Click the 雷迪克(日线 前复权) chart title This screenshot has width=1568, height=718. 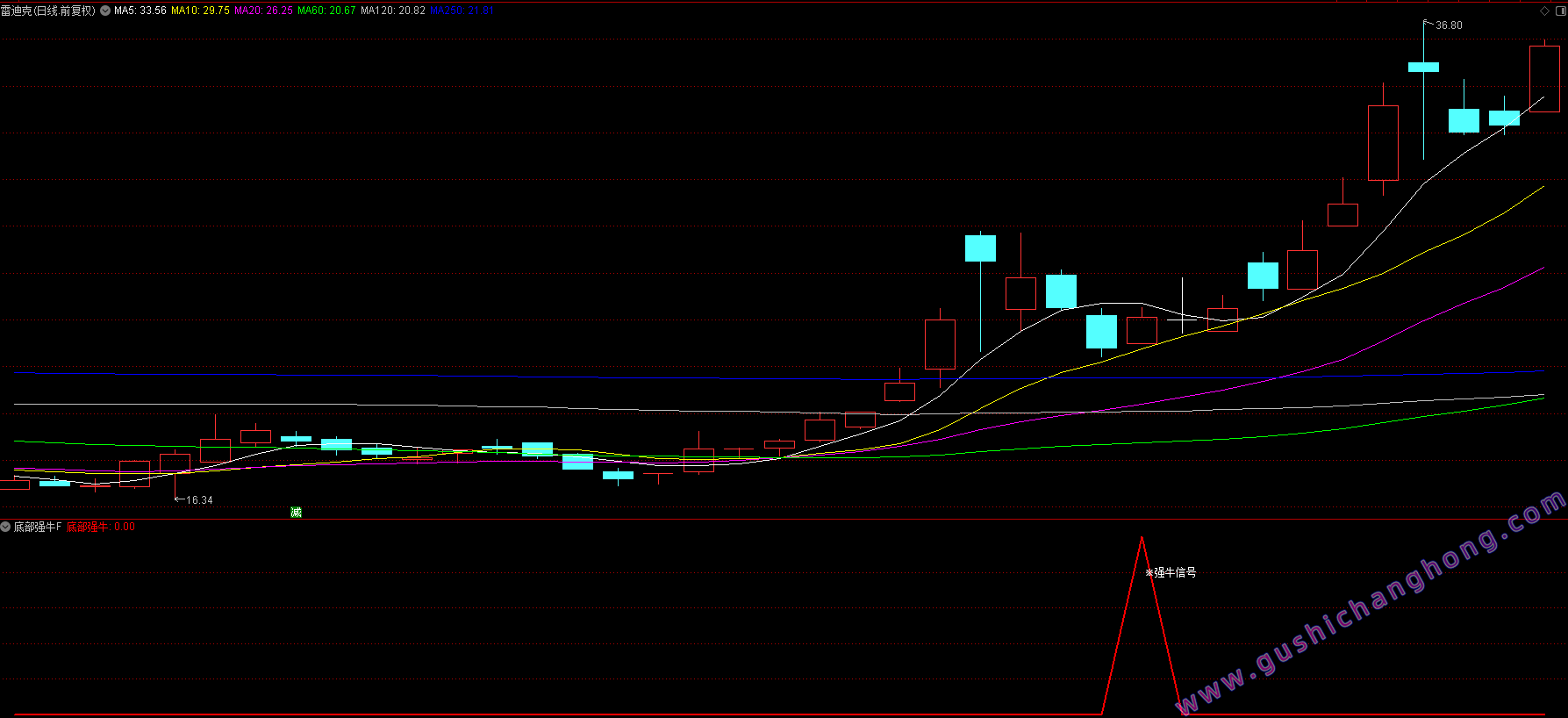(48, 11)
